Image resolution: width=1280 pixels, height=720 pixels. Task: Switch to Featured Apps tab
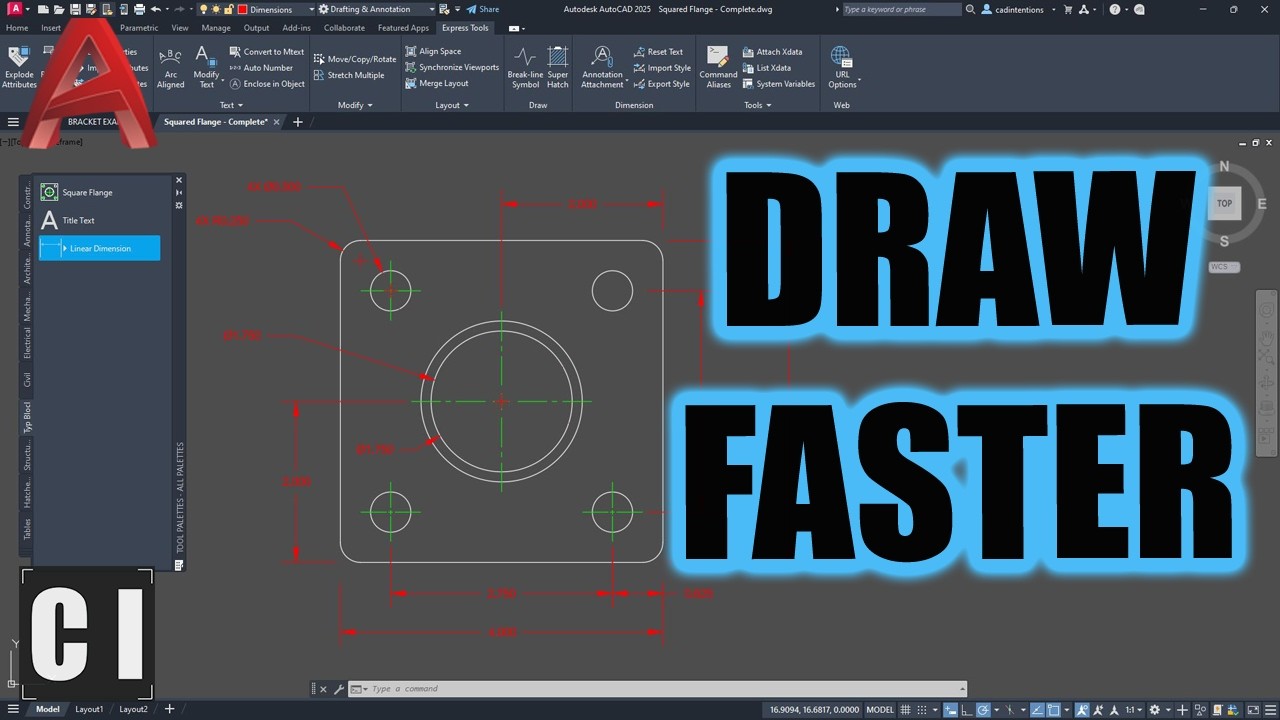coord(403,28)
